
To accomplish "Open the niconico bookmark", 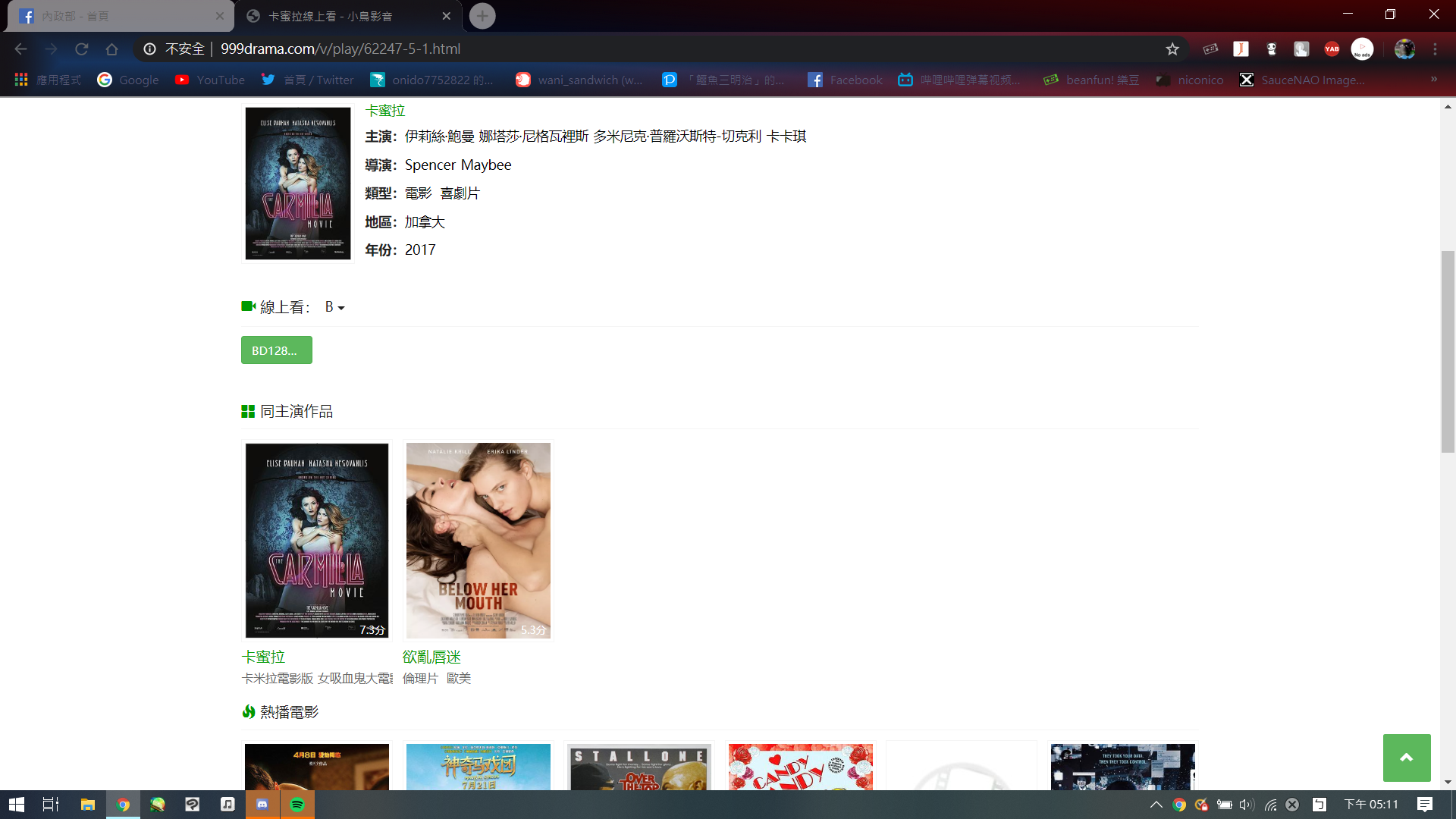I will (1189, 80).
